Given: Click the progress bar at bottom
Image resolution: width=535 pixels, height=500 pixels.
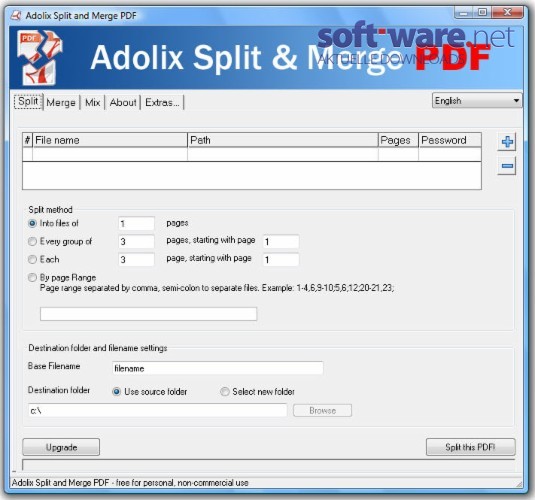Looking at the screenshot, I should [x=269, y=465].
